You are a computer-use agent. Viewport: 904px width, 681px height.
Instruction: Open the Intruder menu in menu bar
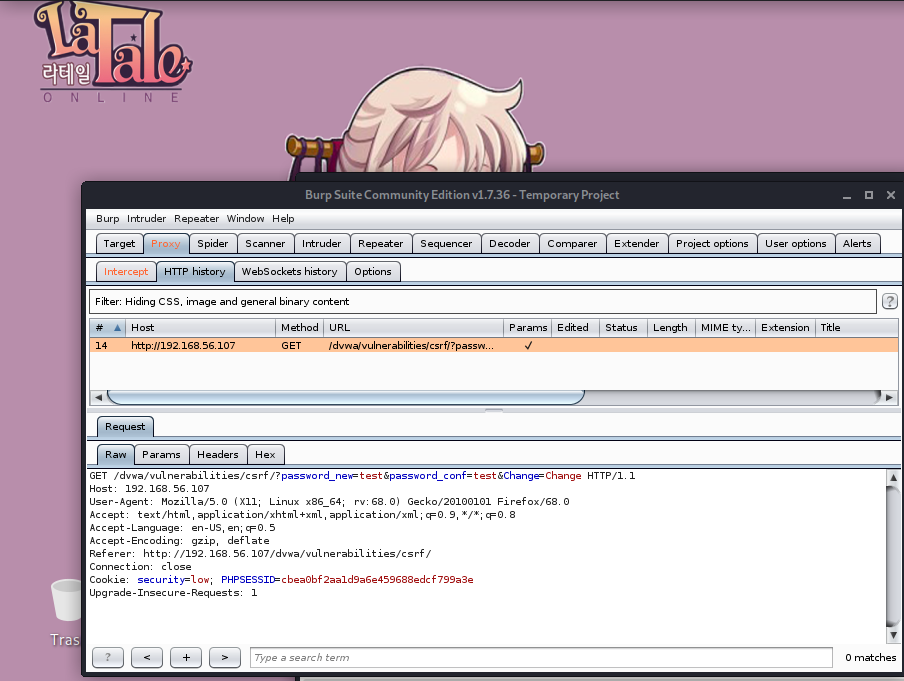(146, 219)
